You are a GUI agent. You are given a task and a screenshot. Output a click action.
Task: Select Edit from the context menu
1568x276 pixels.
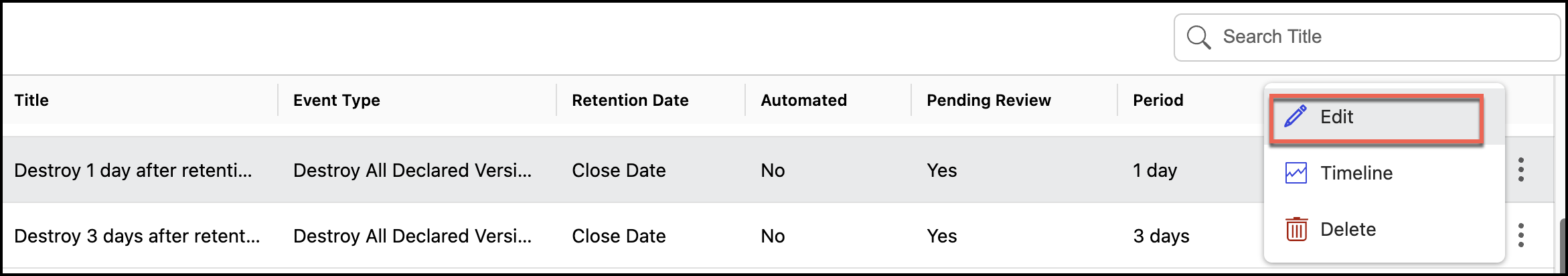click(x=1337, y=117)
